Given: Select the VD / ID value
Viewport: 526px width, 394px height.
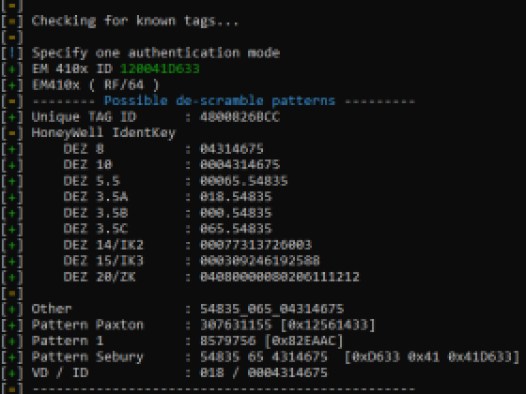Looking at the screenshot, I should coord(264,373).
